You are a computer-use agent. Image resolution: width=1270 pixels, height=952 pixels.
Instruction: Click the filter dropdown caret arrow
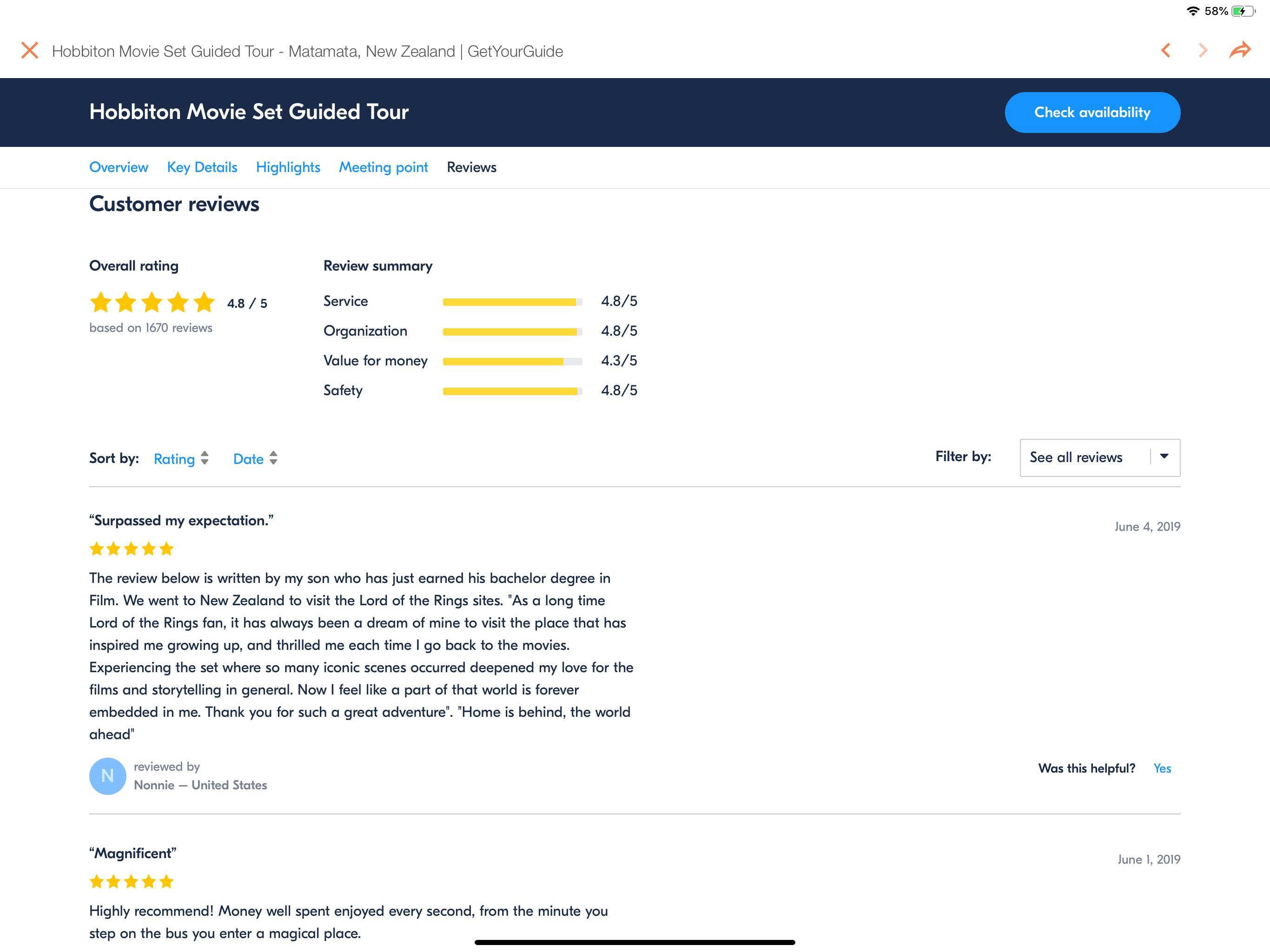pos(1164,456)
